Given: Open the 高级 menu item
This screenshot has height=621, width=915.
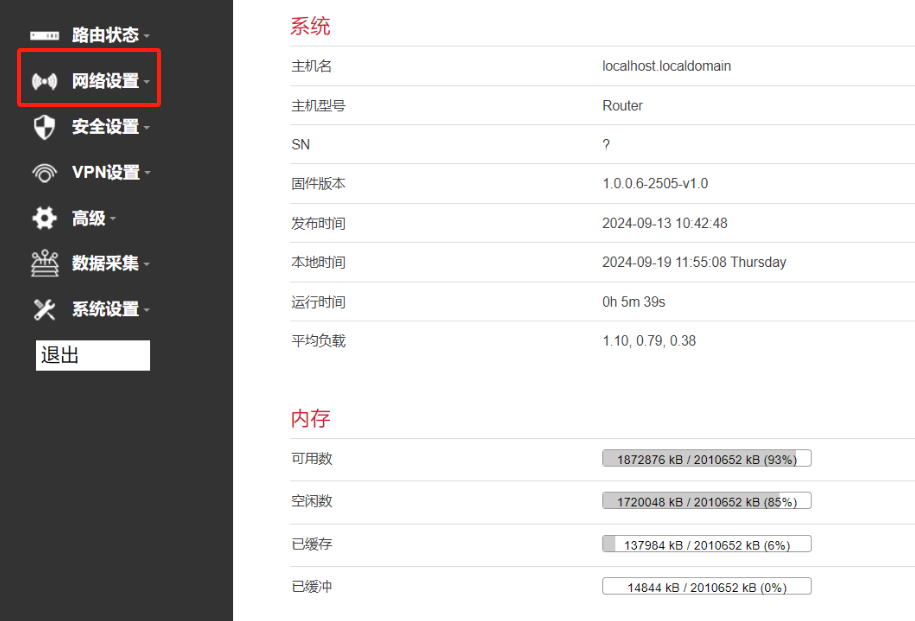Looking at the screenshot, I should (x=90, y=217).
